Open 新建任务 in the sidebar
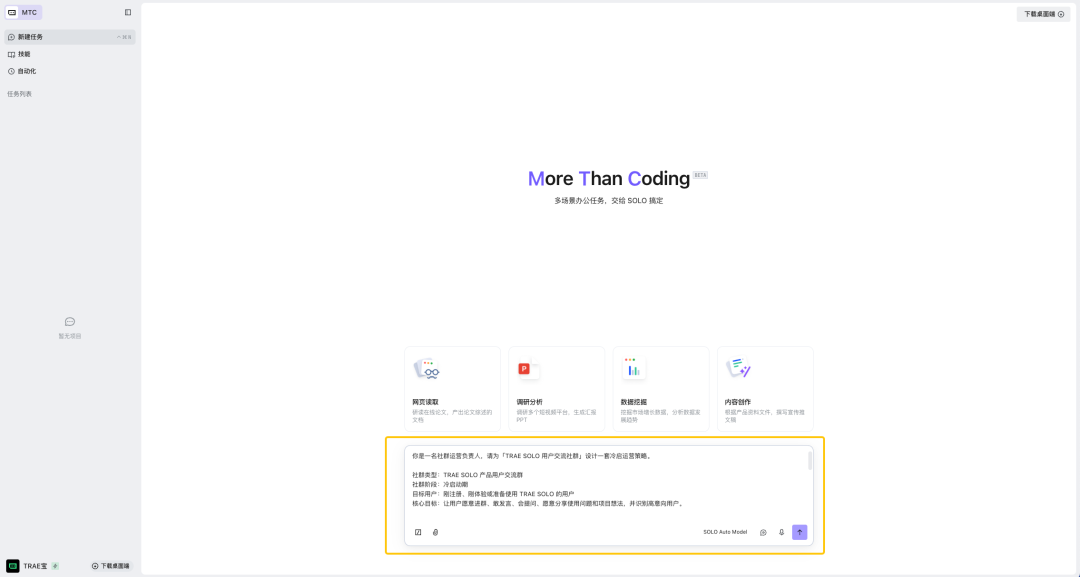This screenshot has width=1080, height=577. coord(70,37)
